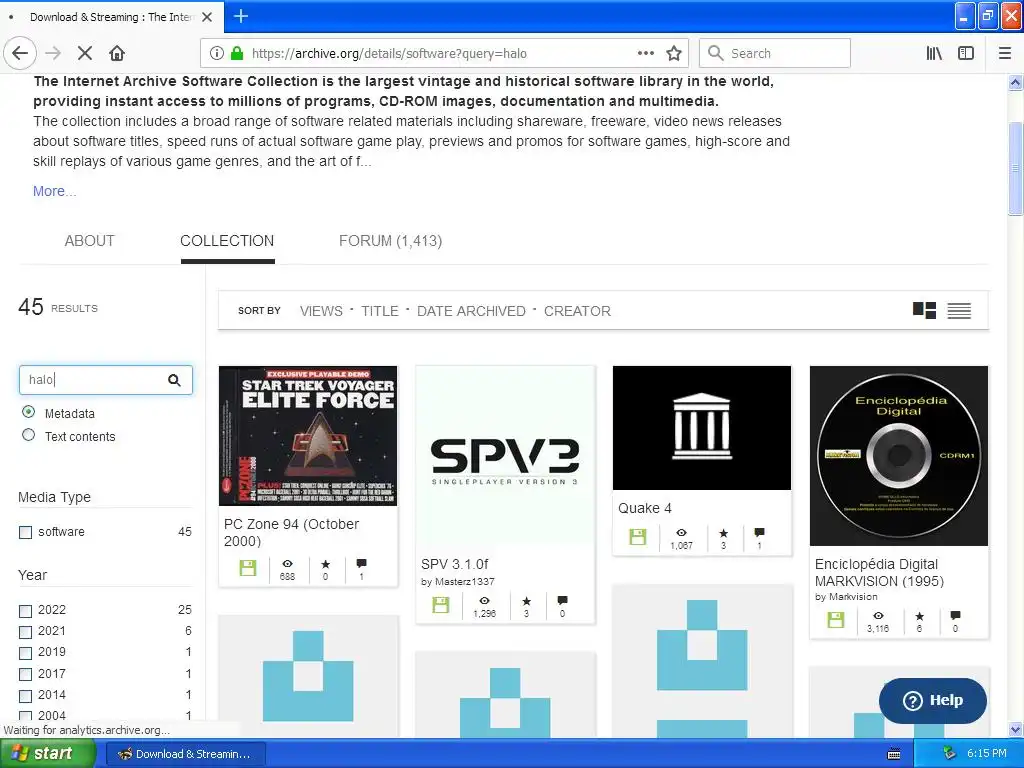This screenshot has height=768, width=1024.
Task: Open the COLLECTION tab
Action: (x=227, y=241)
